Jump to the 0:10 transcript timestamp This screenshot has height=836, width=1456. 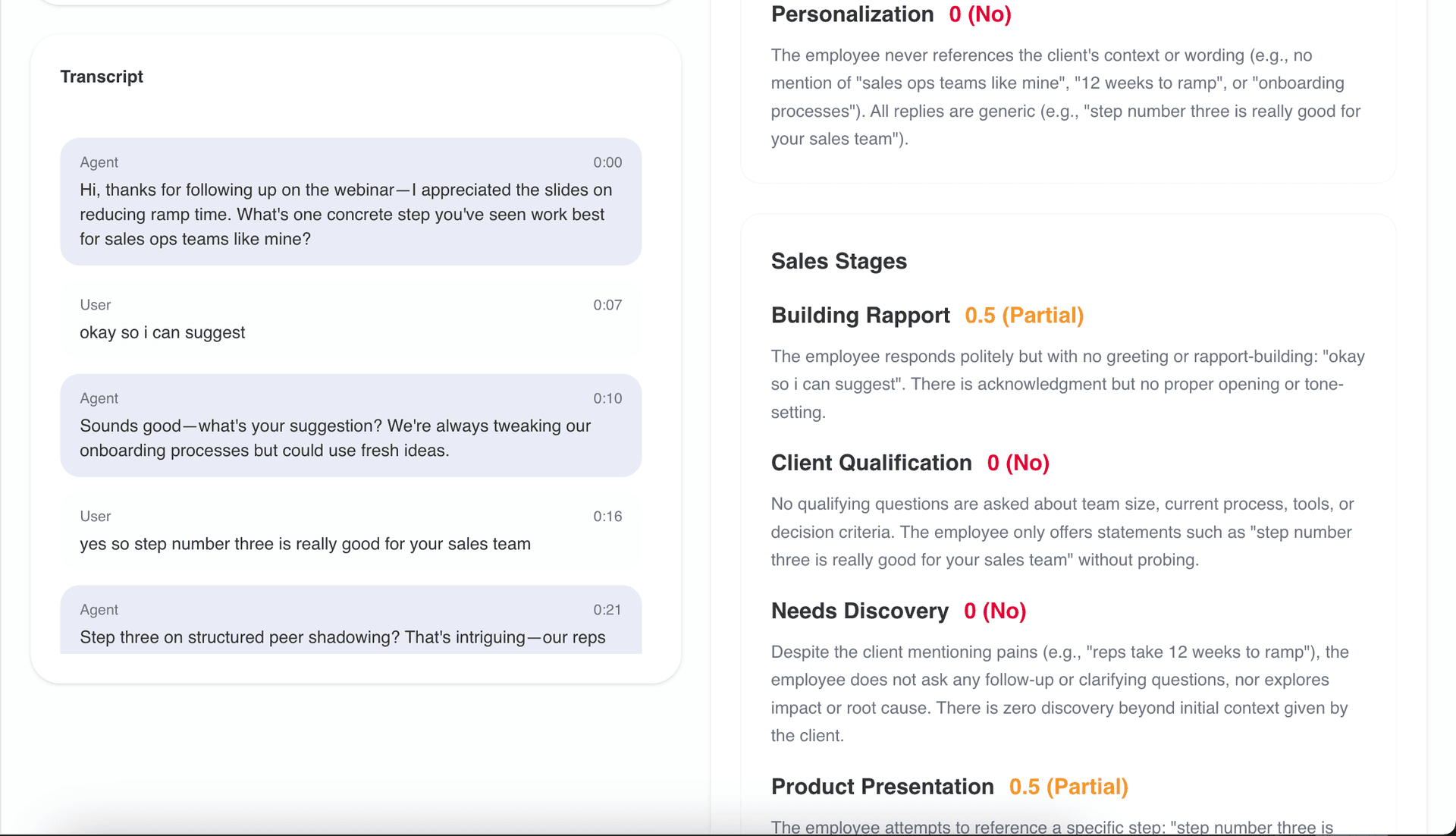(607, 398)
